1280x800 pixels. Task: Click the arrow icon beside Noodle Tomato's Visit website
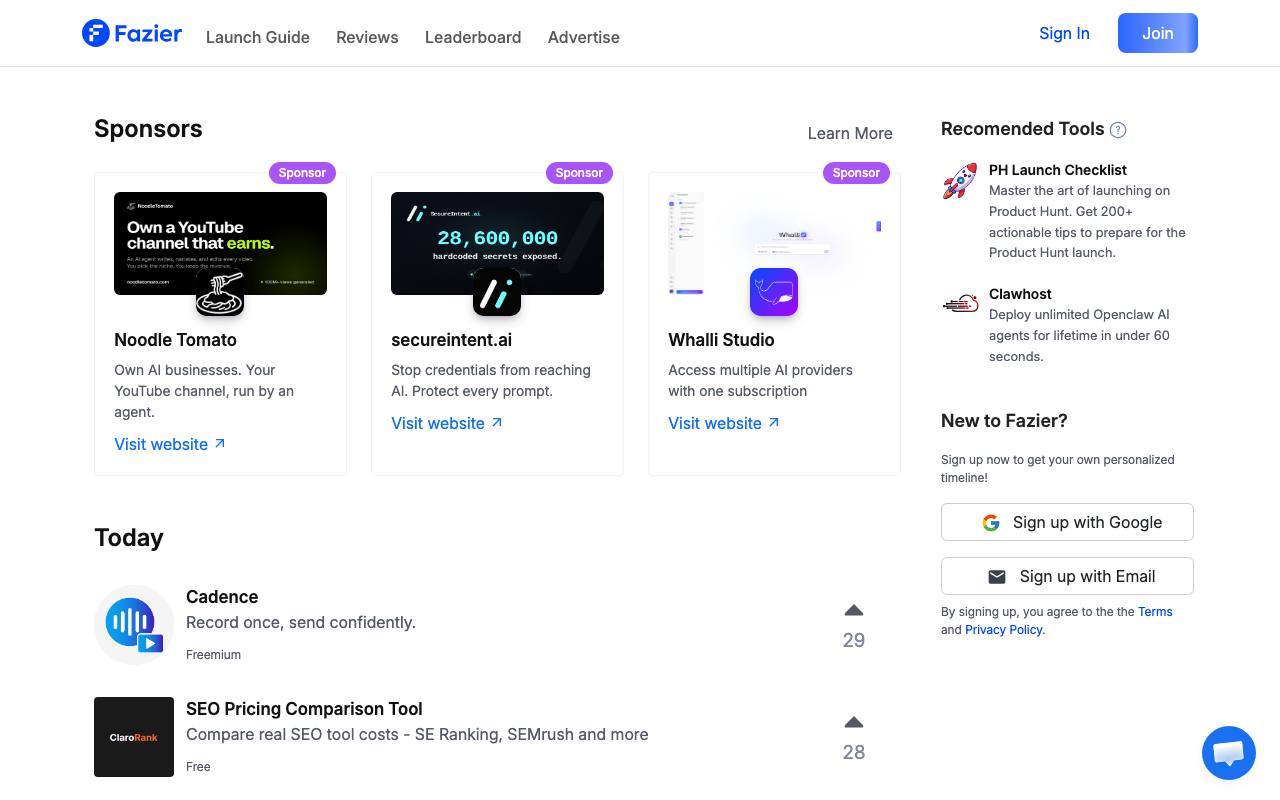click(x=220, y=443)
